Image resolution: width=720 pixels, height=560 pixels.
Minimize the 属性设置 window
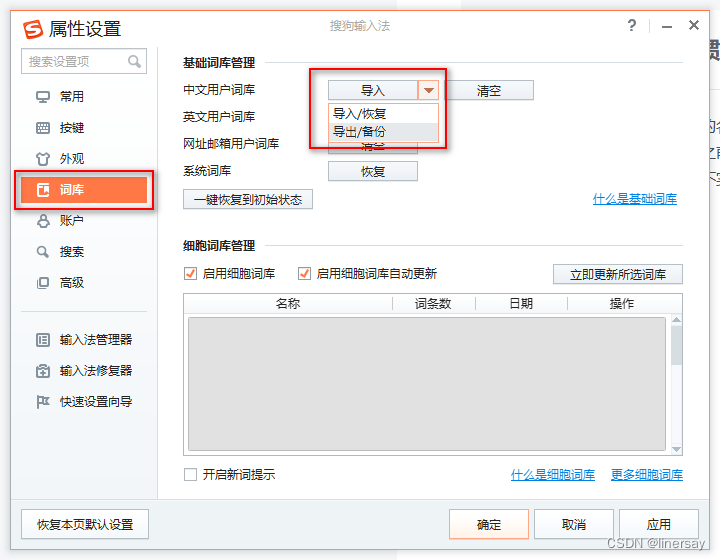667,27
